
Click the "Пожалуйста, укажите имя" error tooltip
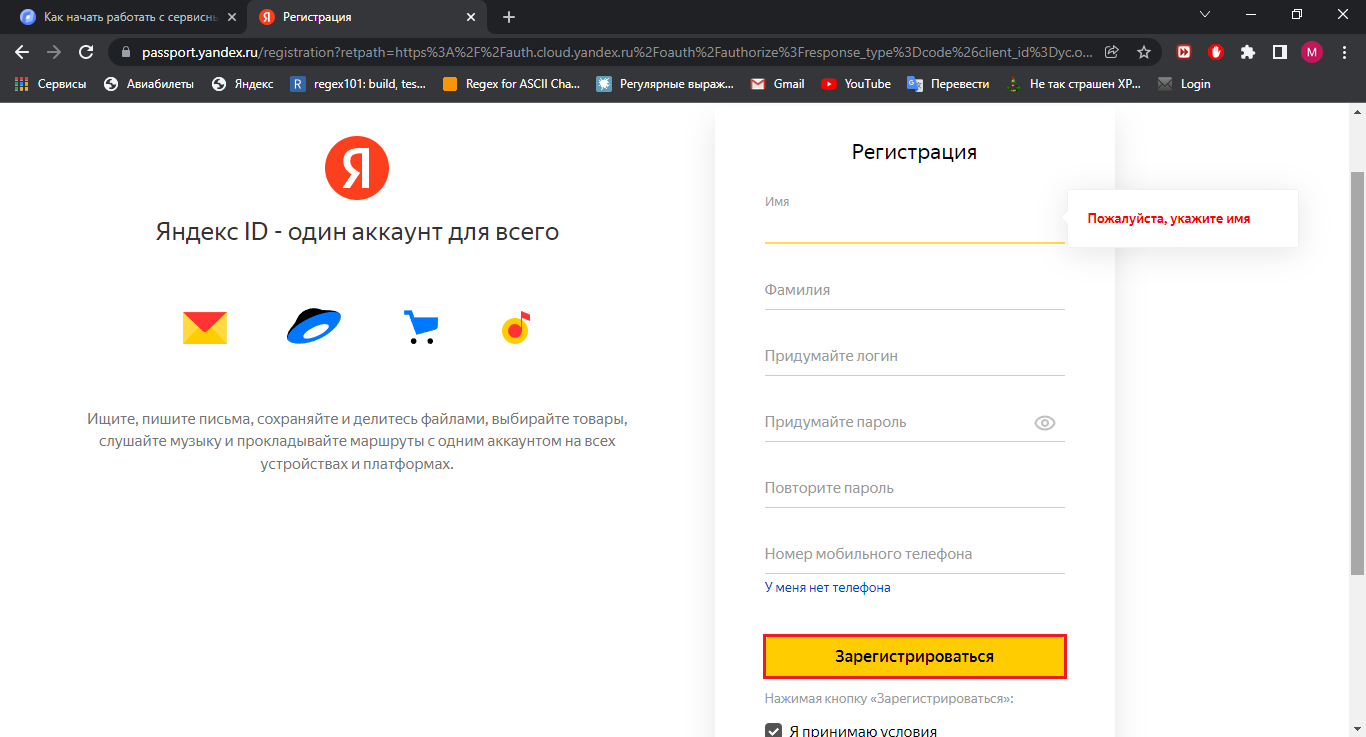click(x=1182, y=218)
